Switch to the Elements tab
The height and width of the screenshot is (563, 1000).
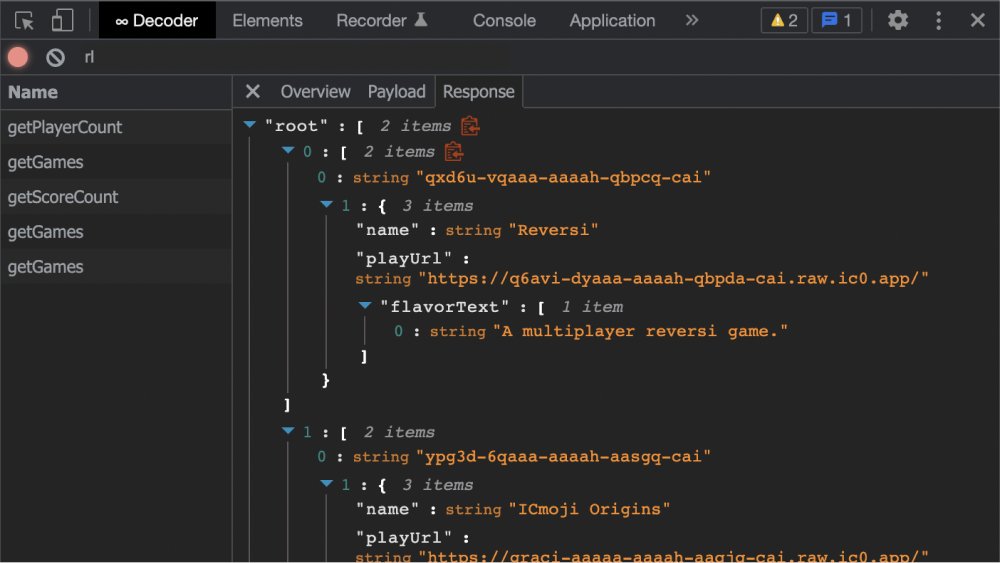[x=267, y=20]
